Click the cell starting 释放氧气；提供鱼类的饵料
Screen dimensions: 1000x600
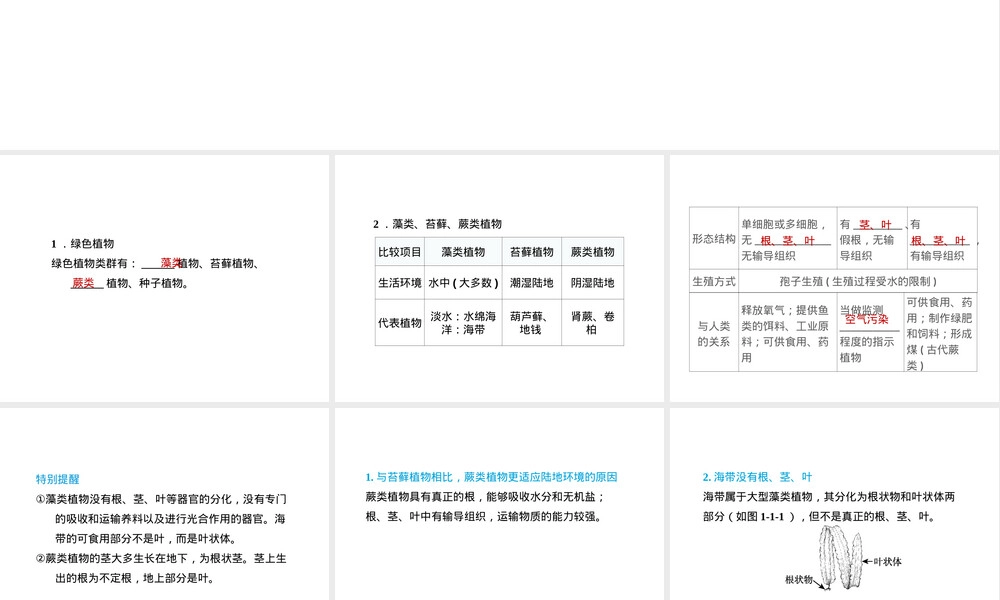tap(788, 333)
